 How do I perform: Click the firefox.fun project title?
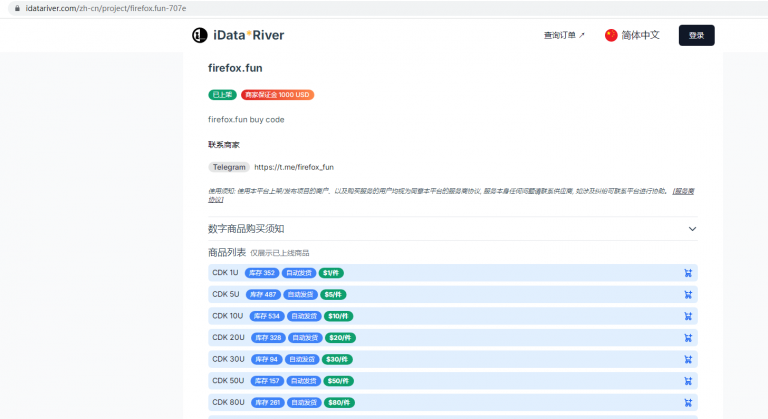pos(235,68)
